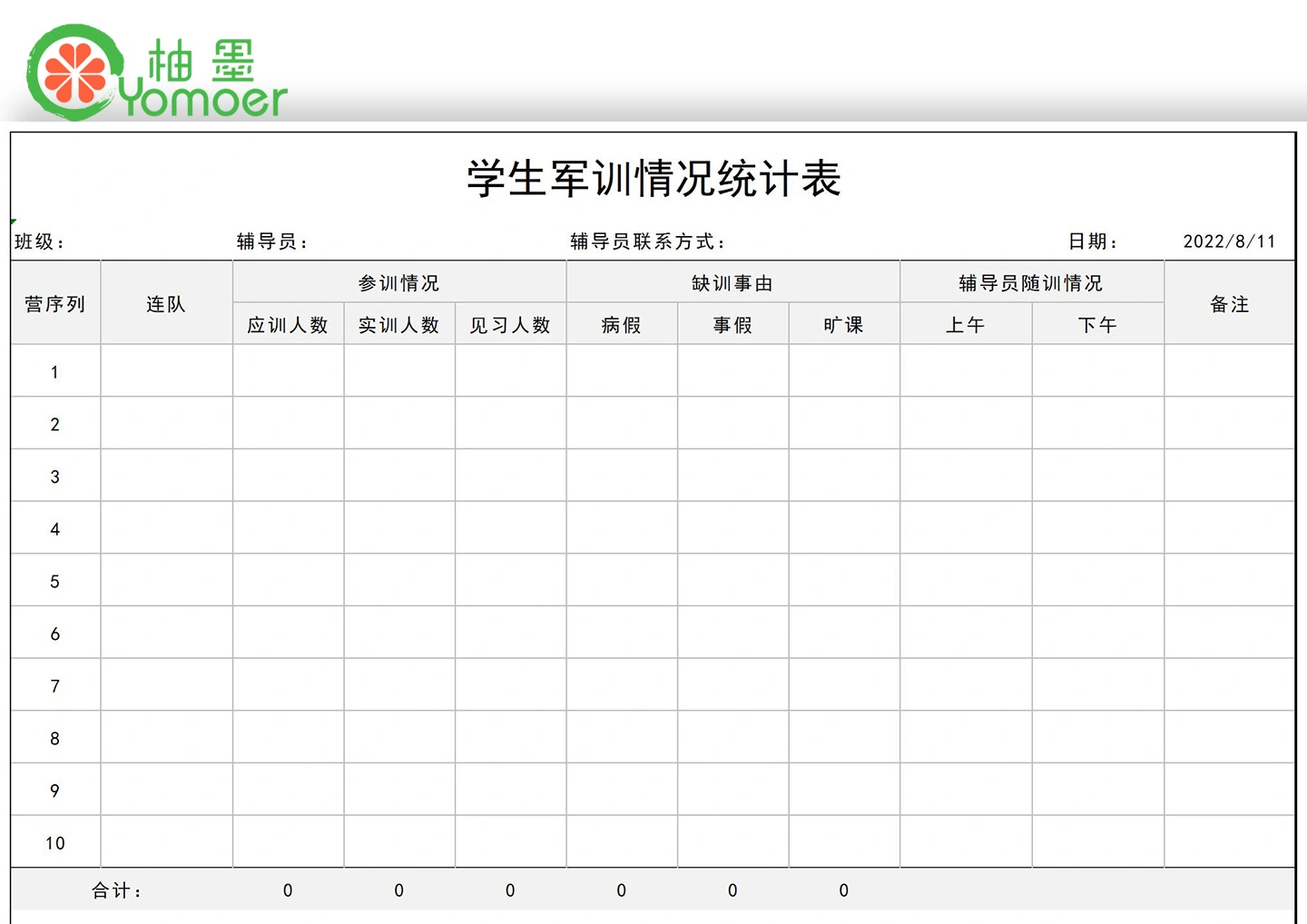
Task: Click the green error indicator triangle above 班级
Action: point(14,221)
